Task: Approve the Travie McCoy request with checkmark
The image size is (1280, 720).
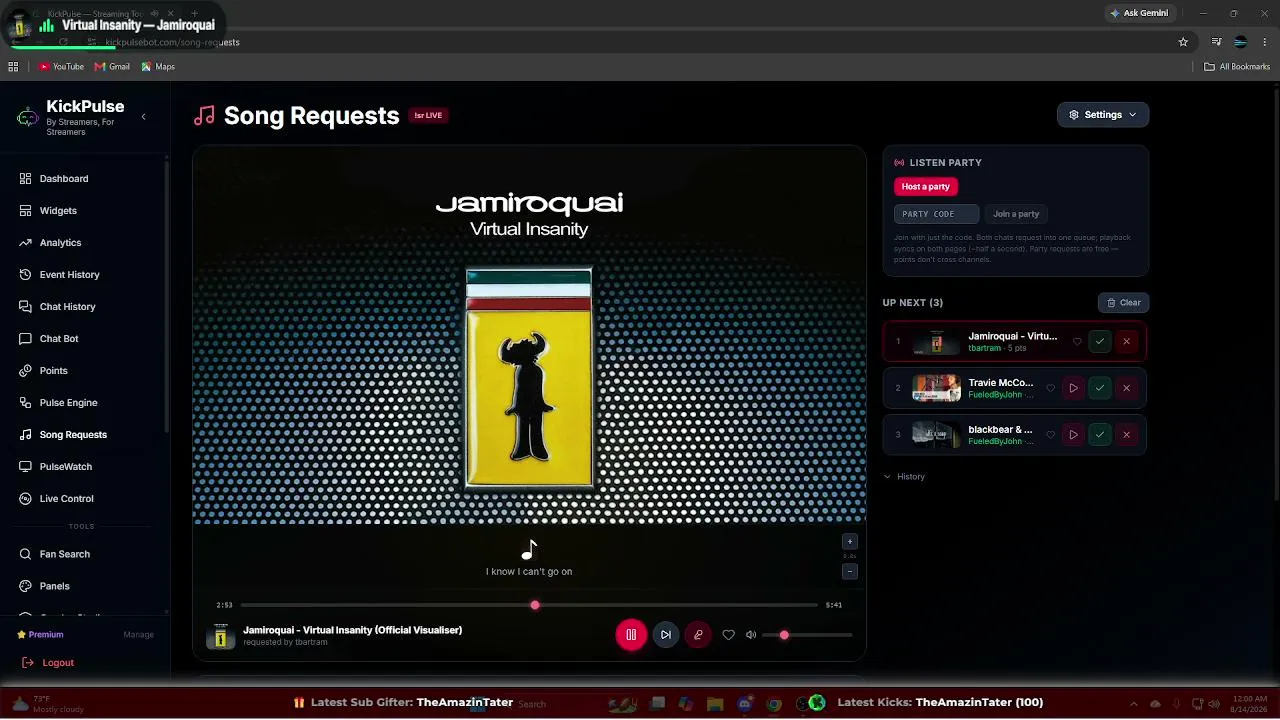Action: 1100,388
